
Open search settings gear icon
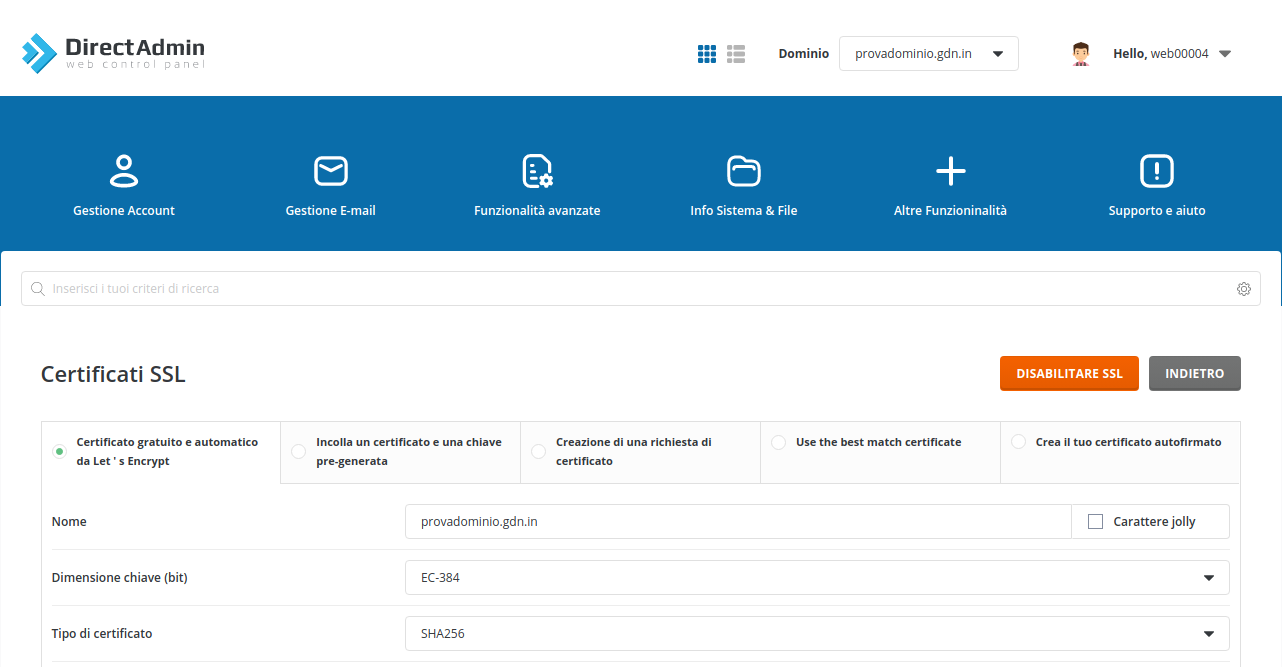(x=1244, y=289)
